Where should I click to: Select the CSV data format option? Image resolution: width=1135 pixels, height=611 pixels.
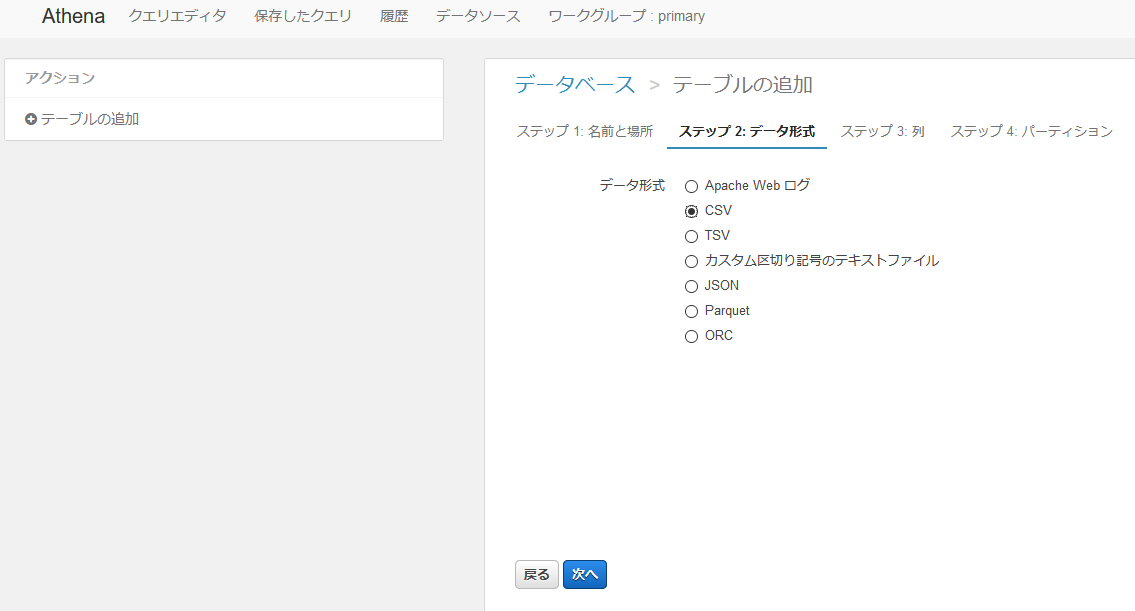(x=691, y=211)
